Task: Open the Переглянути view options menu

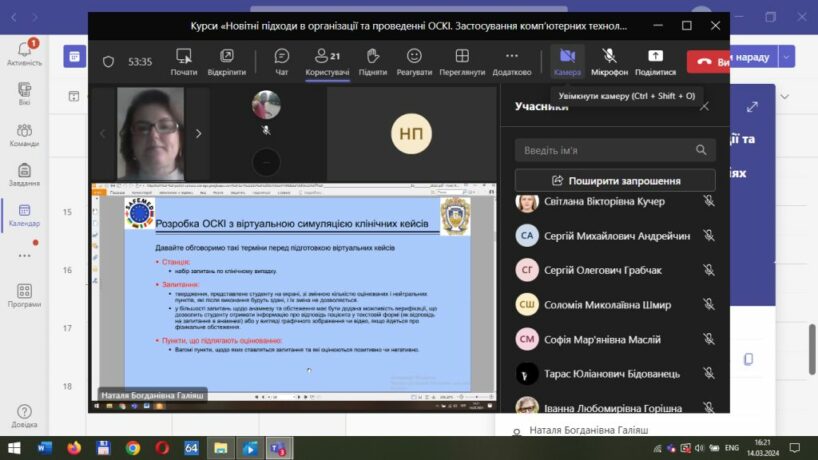Action: [462, 61]
